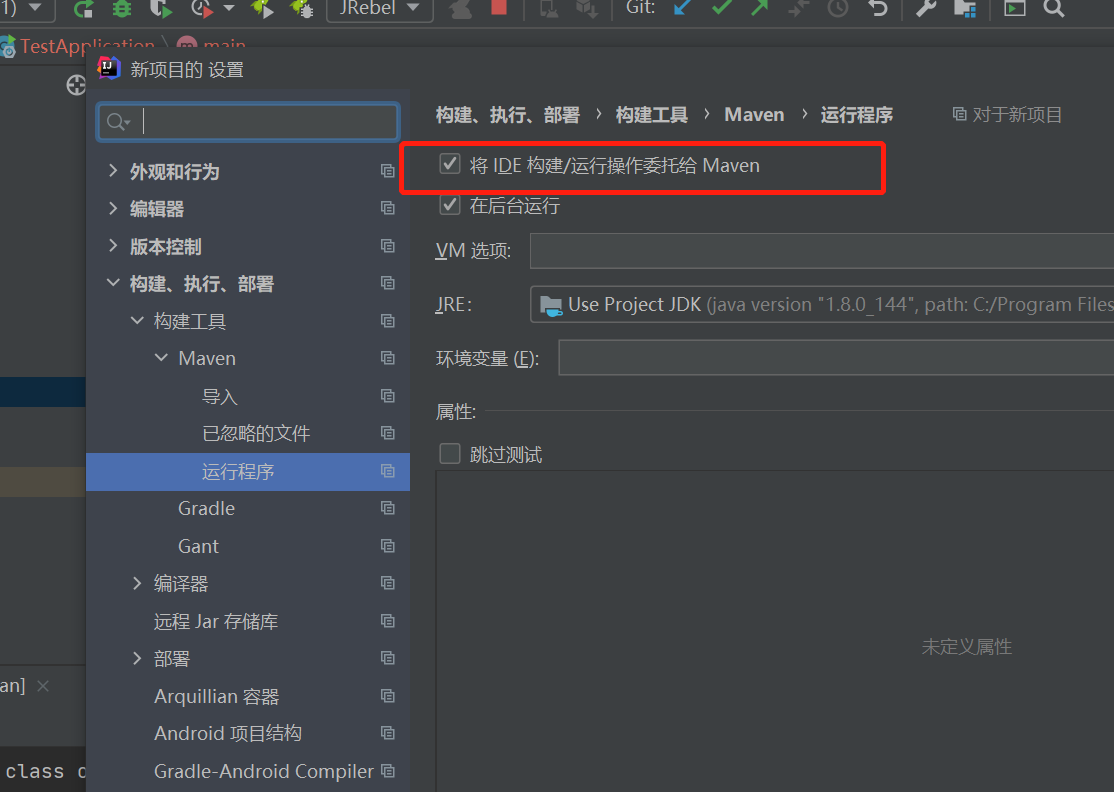Open the dropdown arrow beside the profiler icon

pyautogui.click(x=229, y=8)
